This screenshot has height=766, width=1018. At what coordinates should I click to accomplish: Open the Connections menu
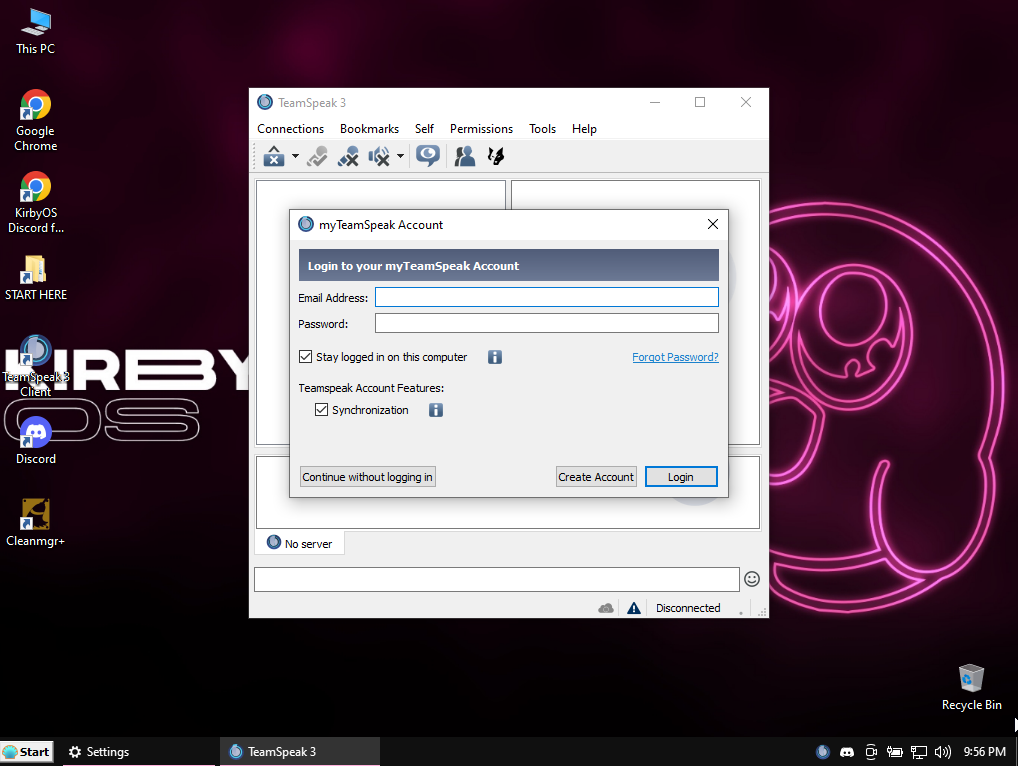click(x=290, y=129)
